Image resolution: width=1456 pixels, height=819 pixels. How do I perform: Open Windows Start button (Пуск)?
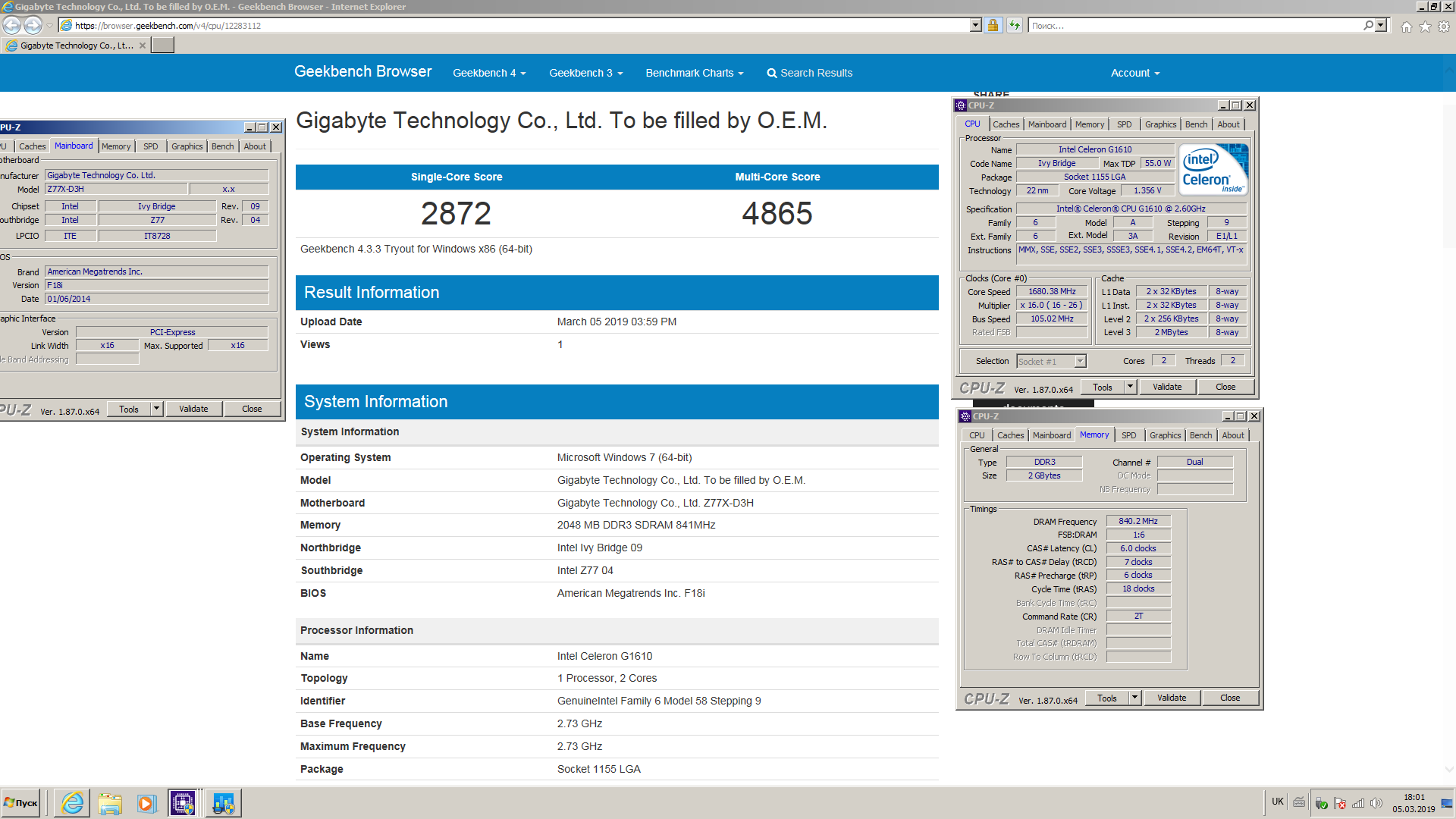pos(21,803)
